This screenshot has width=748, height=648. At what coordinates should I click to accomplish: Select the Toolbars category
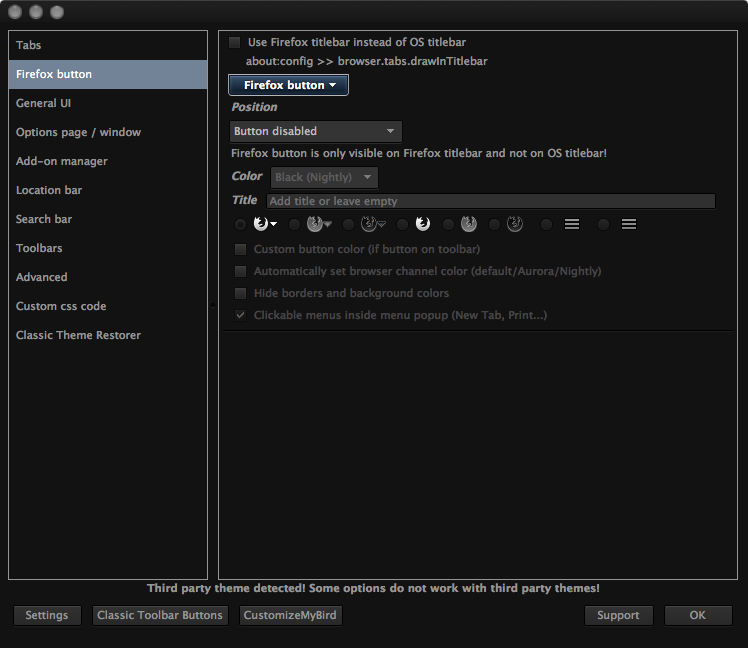pos(108,248)
